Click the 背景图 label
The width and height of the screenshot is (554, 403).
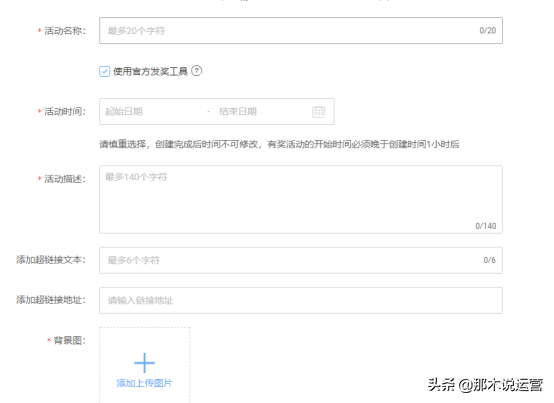click(69, 340)
